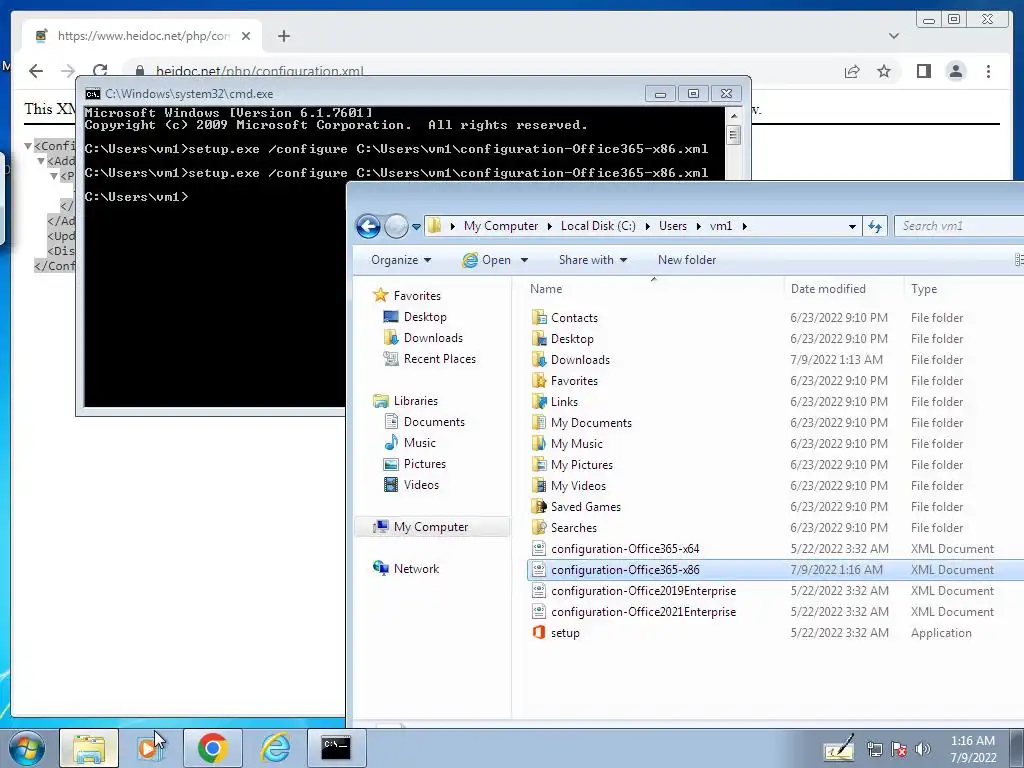1024x768 pixels.
Task: Open the address bar history dropdown
Action: (852, 226)
